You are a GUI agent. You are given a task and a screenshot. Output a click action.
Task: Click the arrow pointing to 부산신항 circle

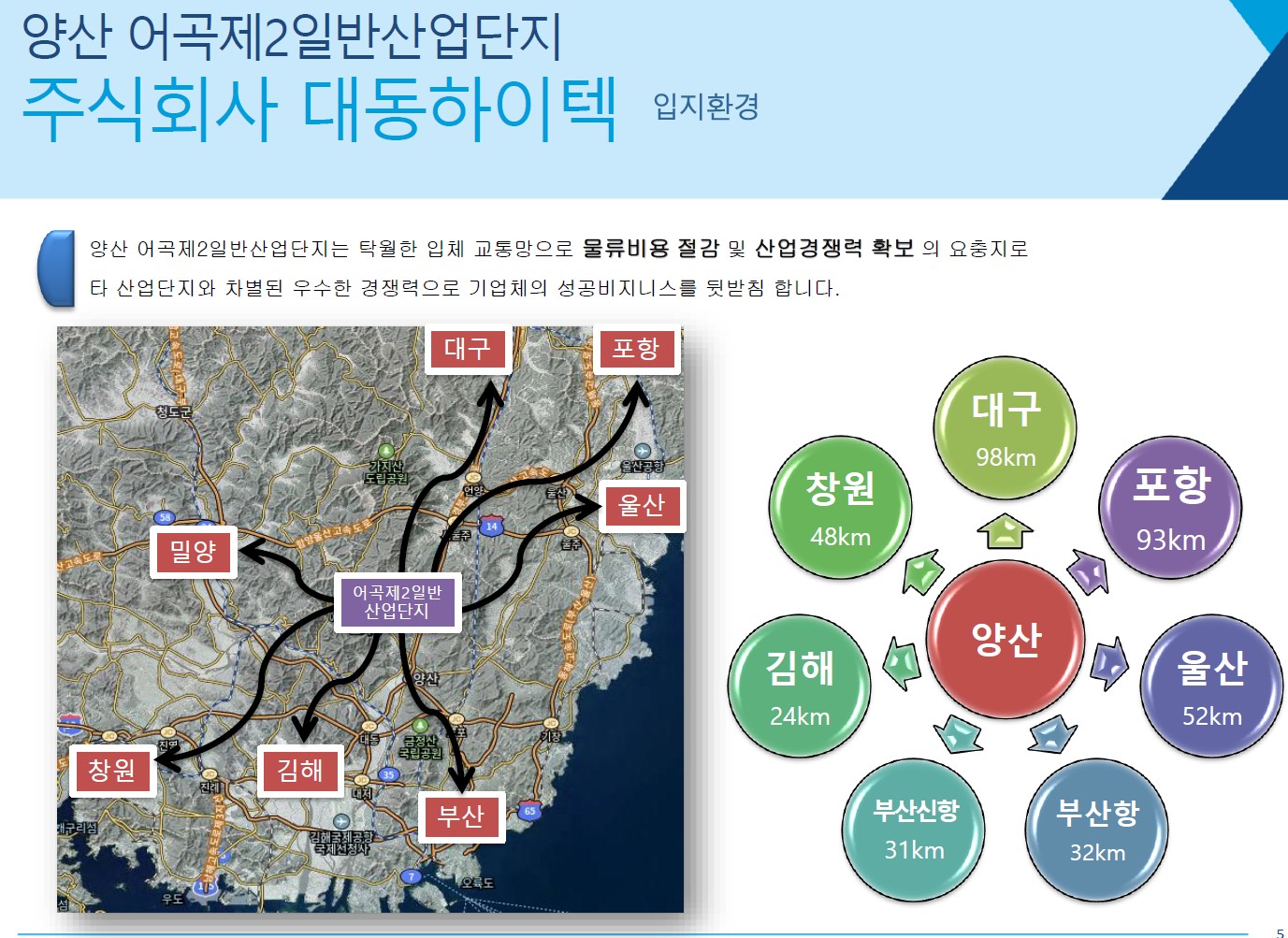(x=958, y=734)
